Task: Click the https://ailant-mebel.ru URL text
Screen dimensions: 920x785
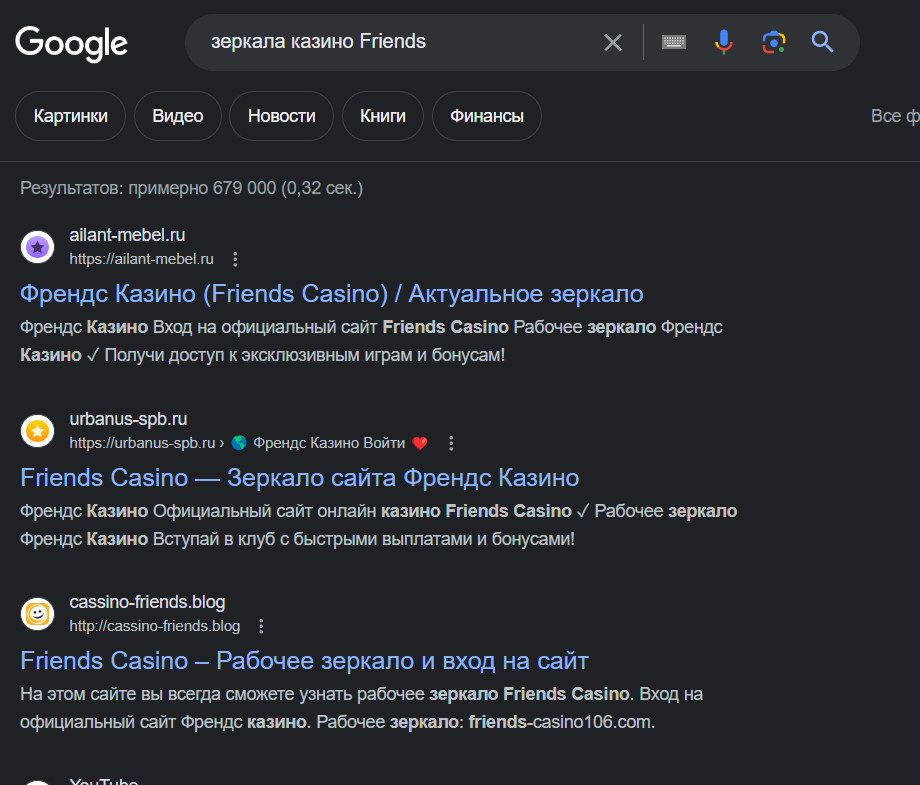Action: (141, 259)
